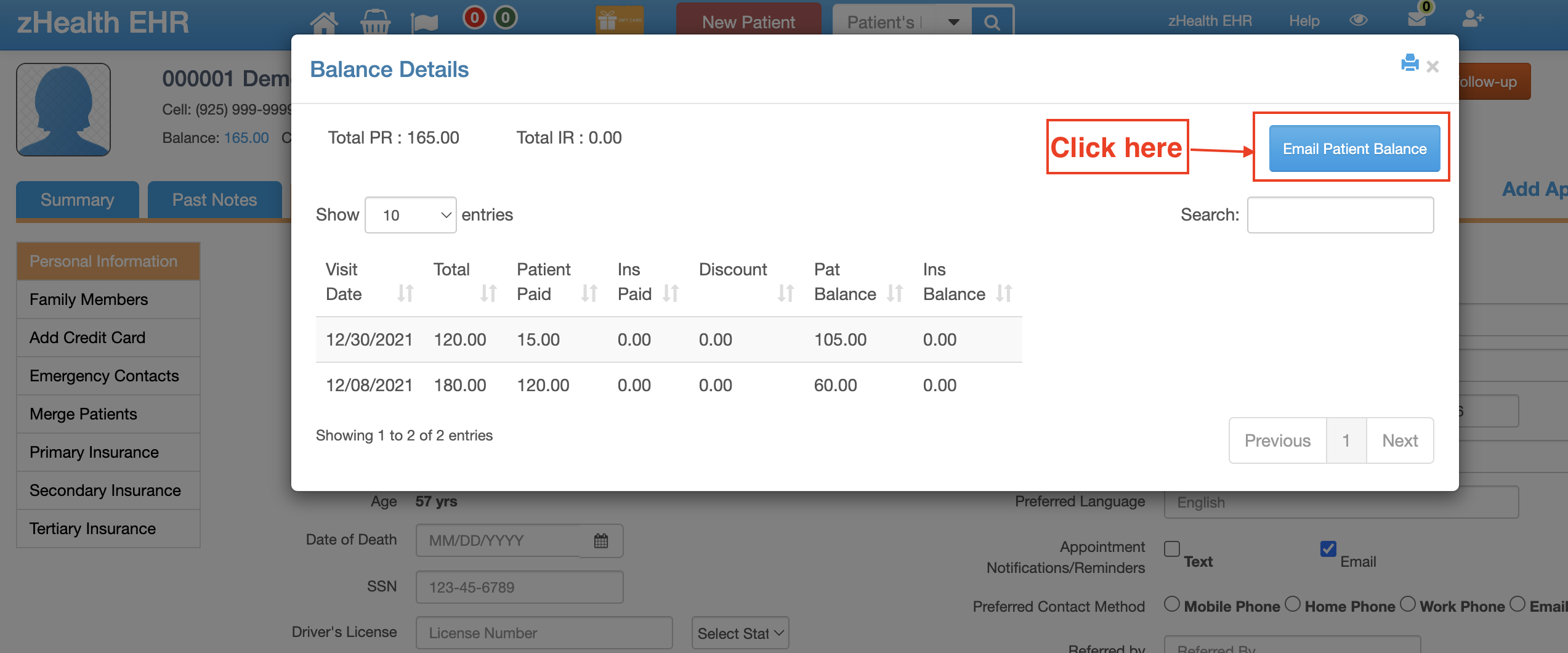
Task: Open the Select State dropdown
Action: pos(740,633)
